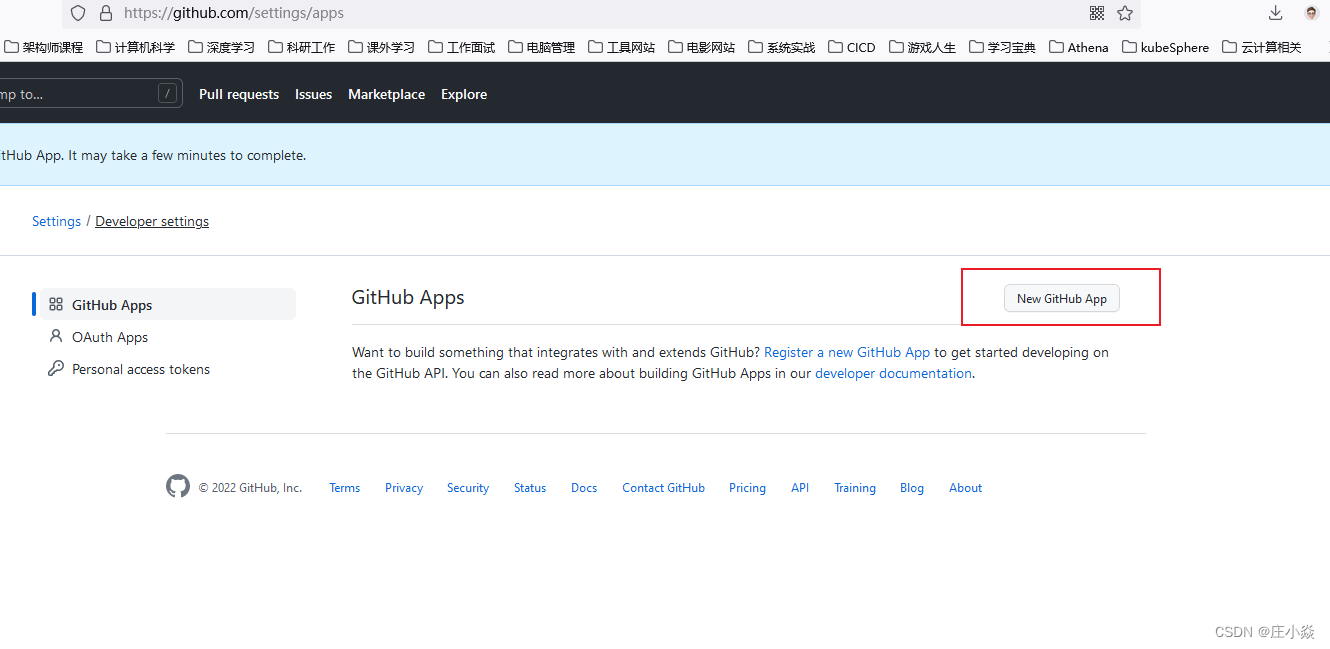This screenshot has width=1330, height=649.
Task: Open Explore in GitHub header
Action: tap(464, 94)
